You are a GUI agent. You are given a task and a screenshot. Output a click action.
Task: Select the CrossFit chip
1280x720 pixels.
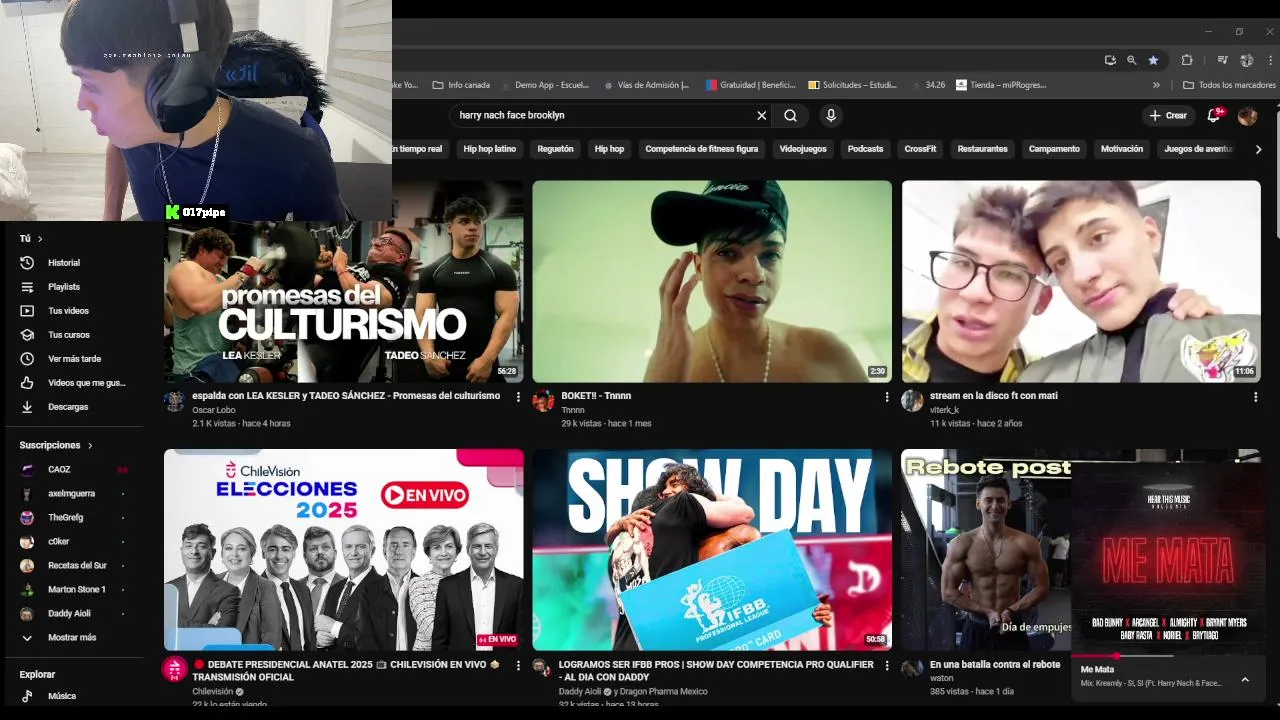pyautogui.click(x=920, y=149)
